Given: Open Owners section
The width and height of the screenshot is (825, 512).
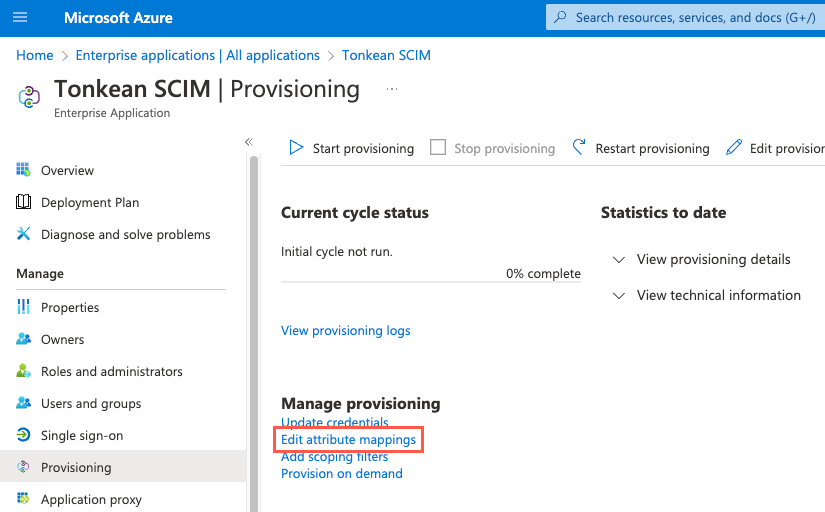Looking at the screenshot, I should (x=63, y=340).
